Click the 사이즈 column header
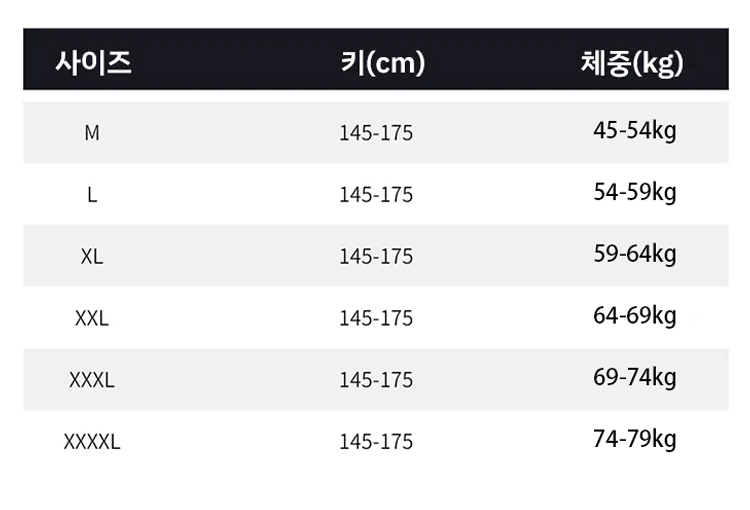The width and height of the screenshot is (750, 510). click(93, 63)
